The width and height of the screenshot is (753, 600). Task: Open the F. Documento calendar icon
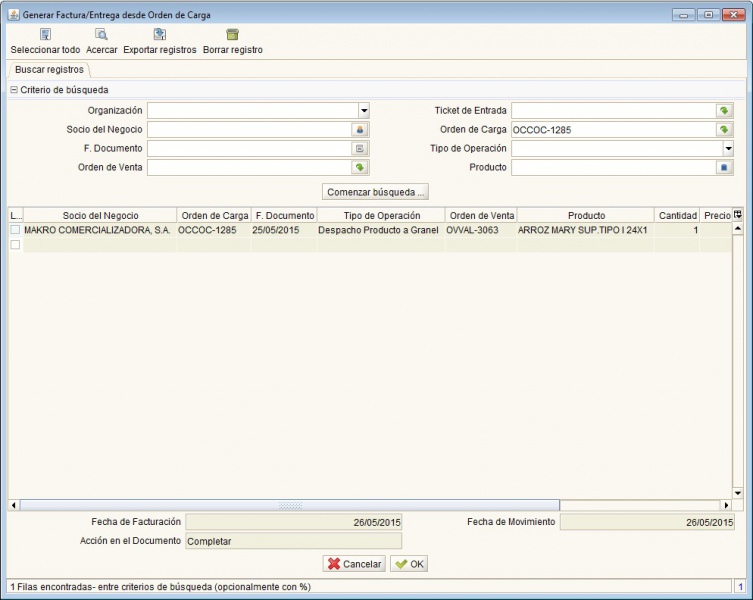pyautogui.click(x=360, y=149)
